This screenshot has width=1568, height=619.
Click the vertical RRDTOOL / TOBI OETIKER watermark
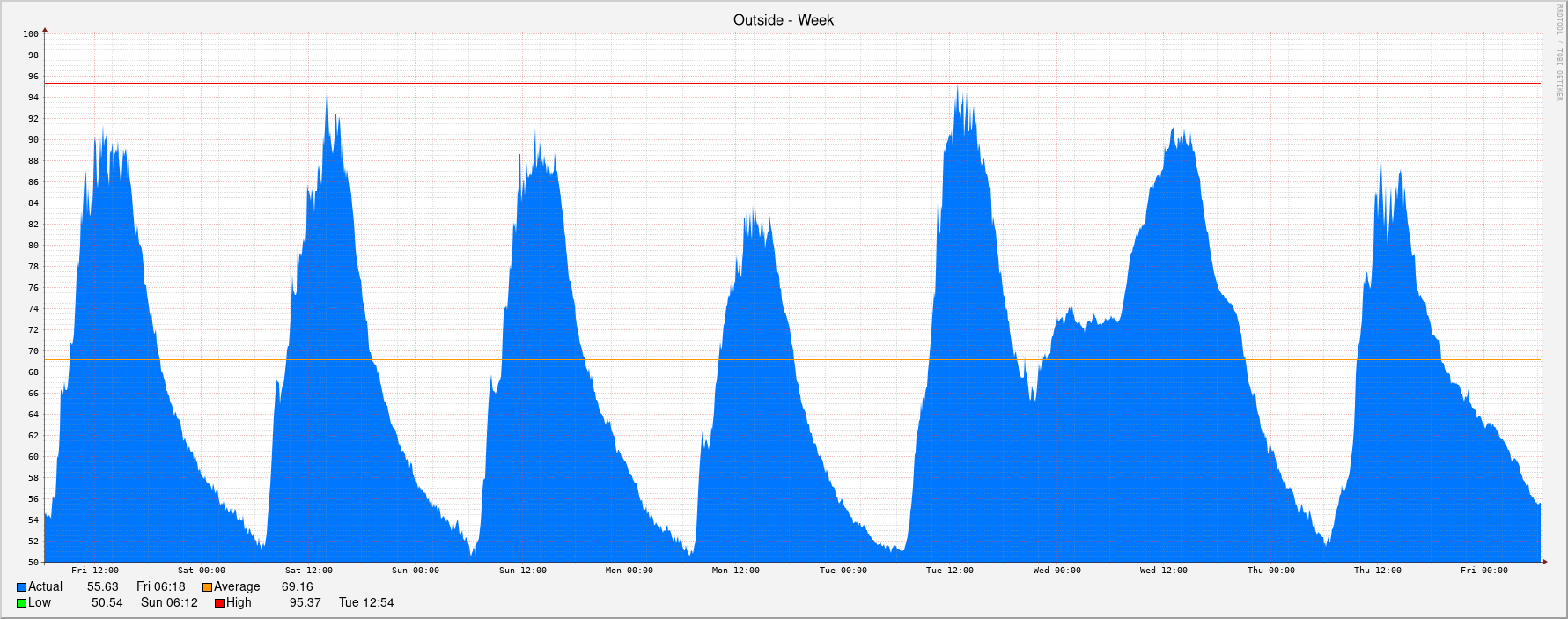pos(1558,53)
